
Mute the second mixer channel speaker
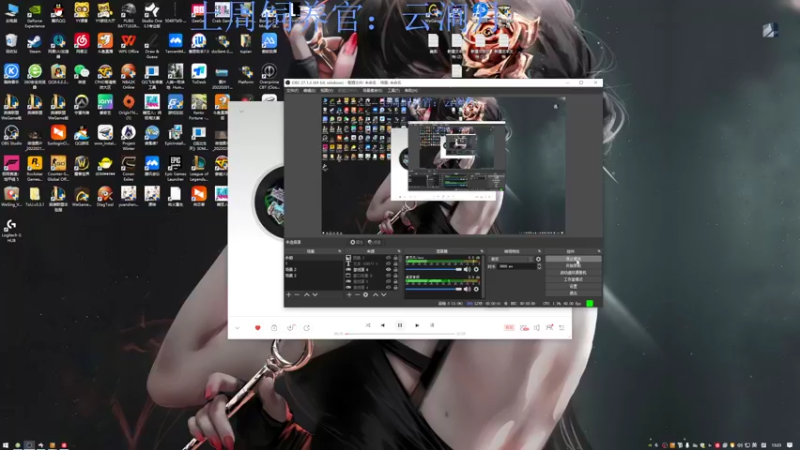click(x=467, y=289)
